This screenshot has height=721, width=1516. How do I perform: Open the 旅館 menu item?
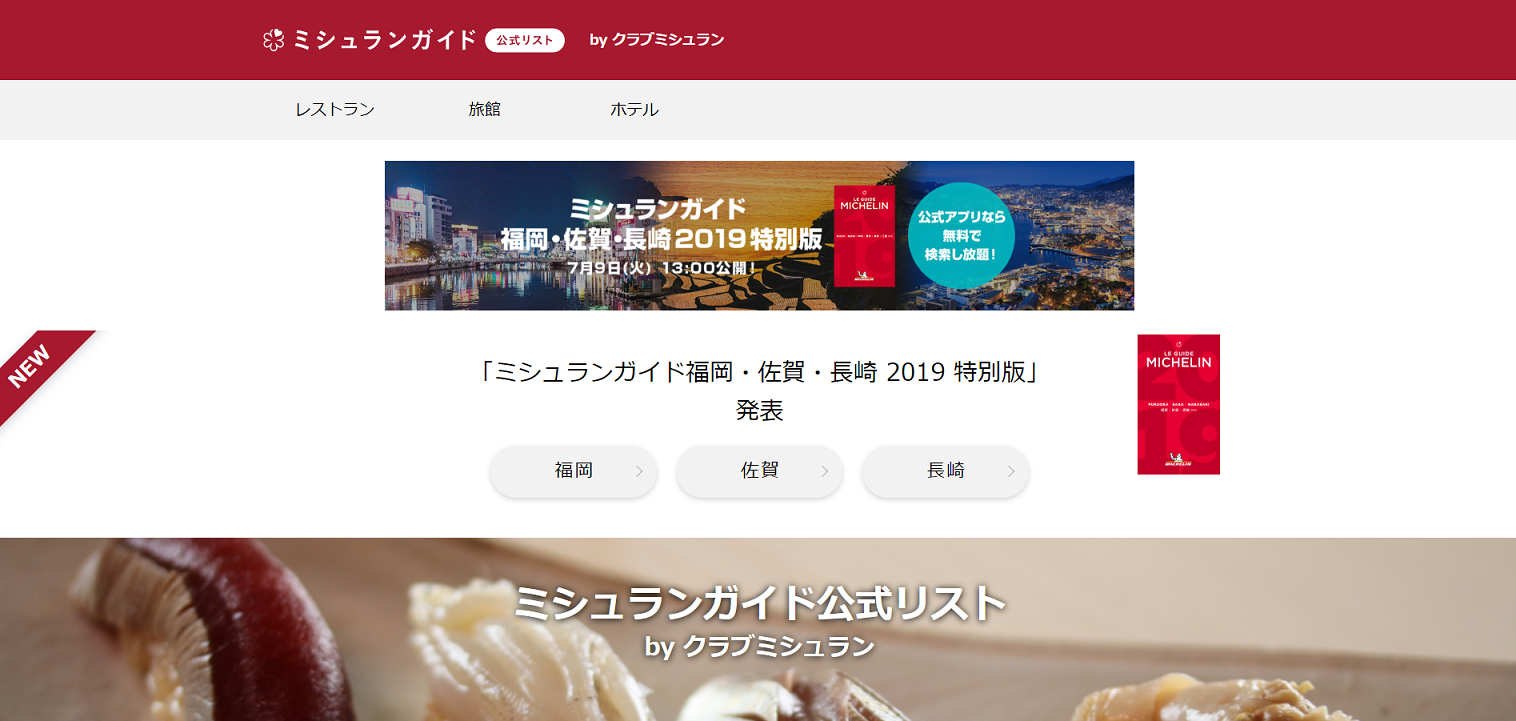click(x=484, y=110)
